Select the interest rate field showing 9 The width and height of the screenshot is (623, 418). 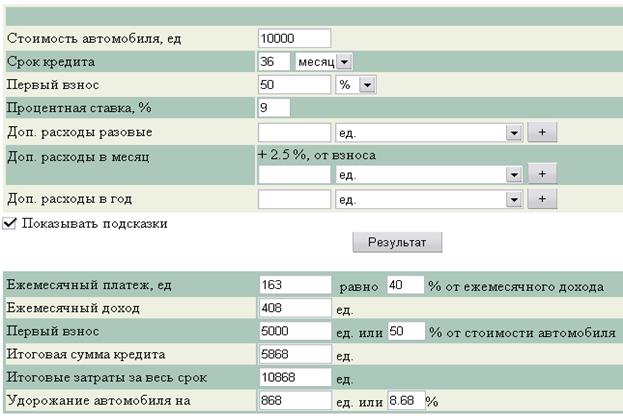click(x=274, y=108)
